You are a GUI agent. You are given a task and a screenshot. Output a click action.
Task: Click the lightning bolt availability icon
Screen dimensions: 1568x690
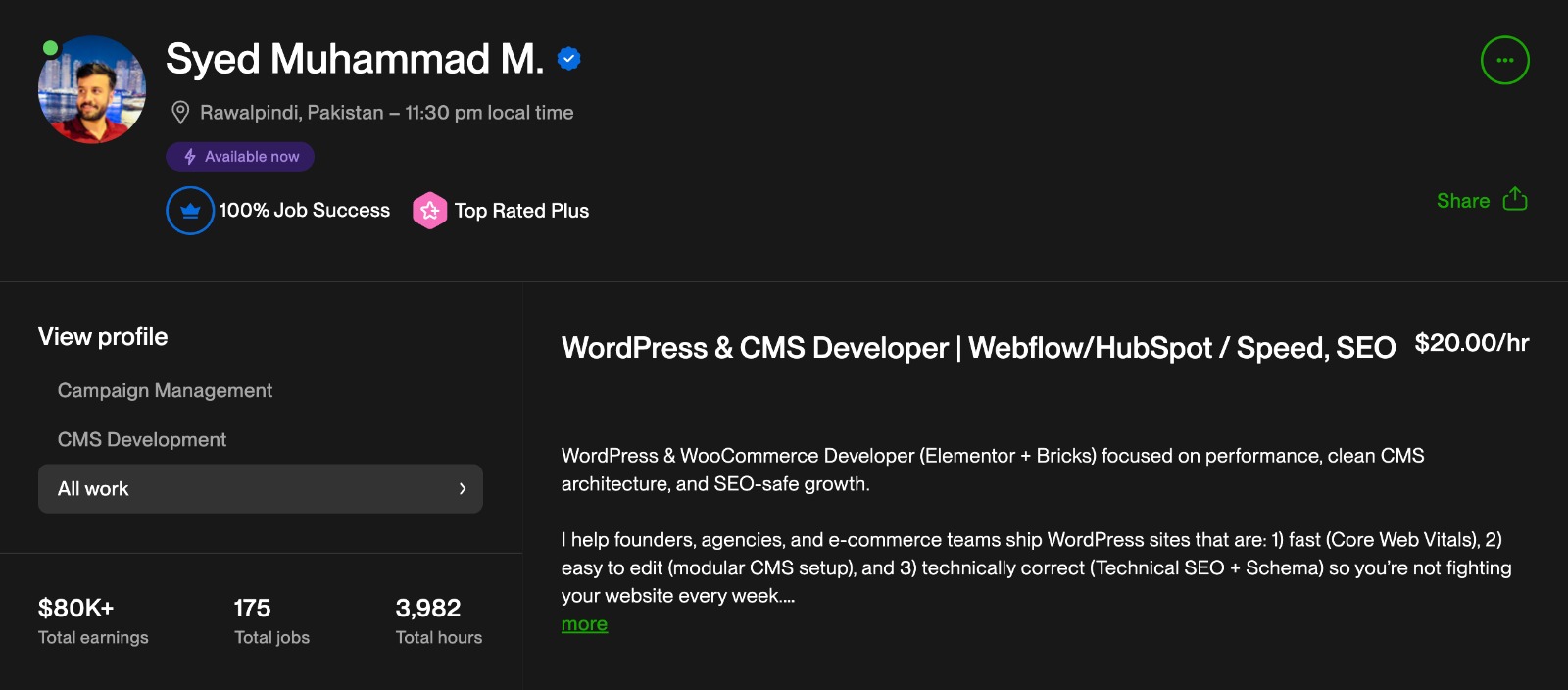tap(190, 157)
